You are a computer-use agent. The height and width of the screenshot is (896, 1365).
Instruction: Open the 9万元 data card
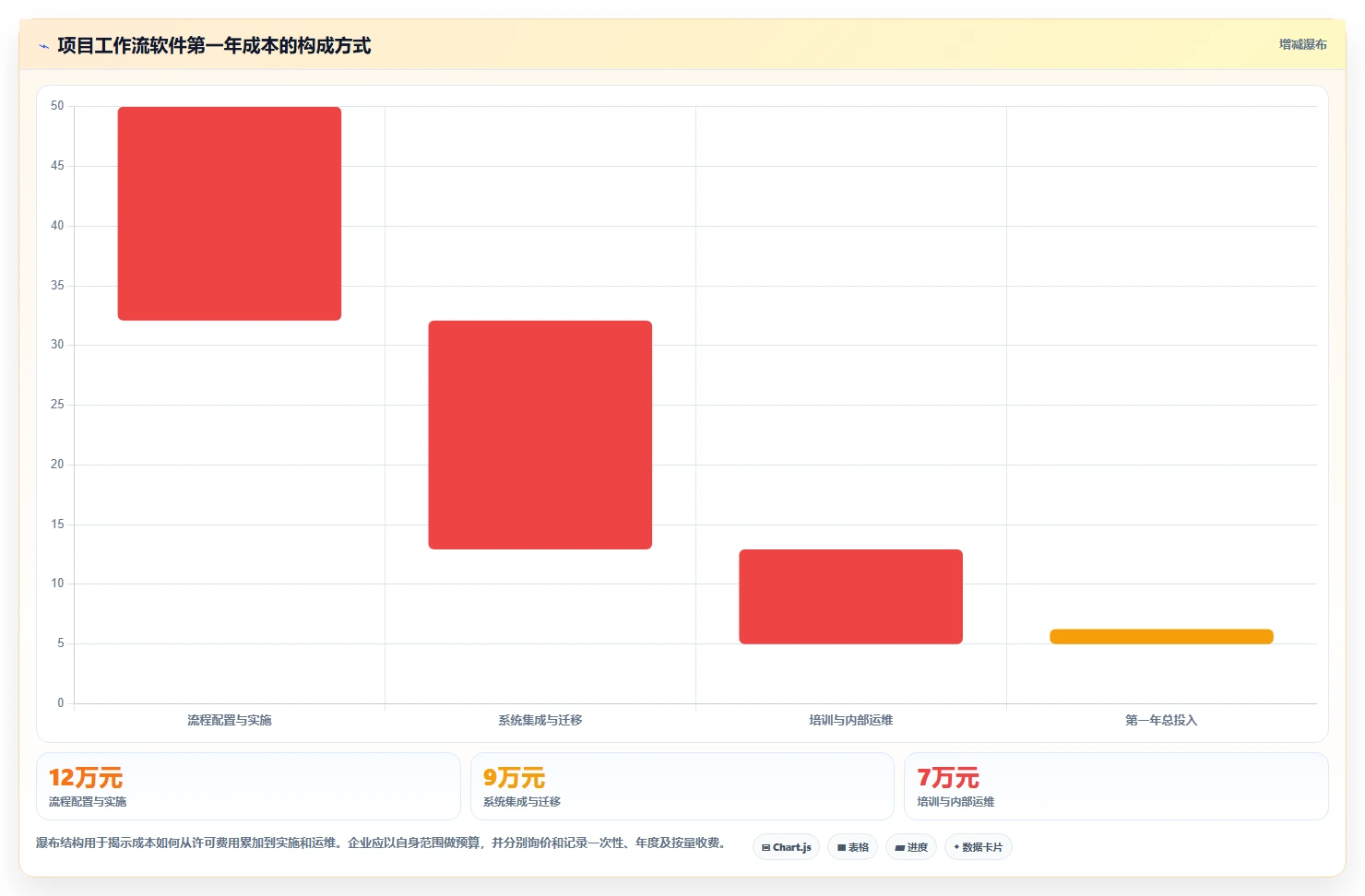pyautogui.click(x=682, y=786)
